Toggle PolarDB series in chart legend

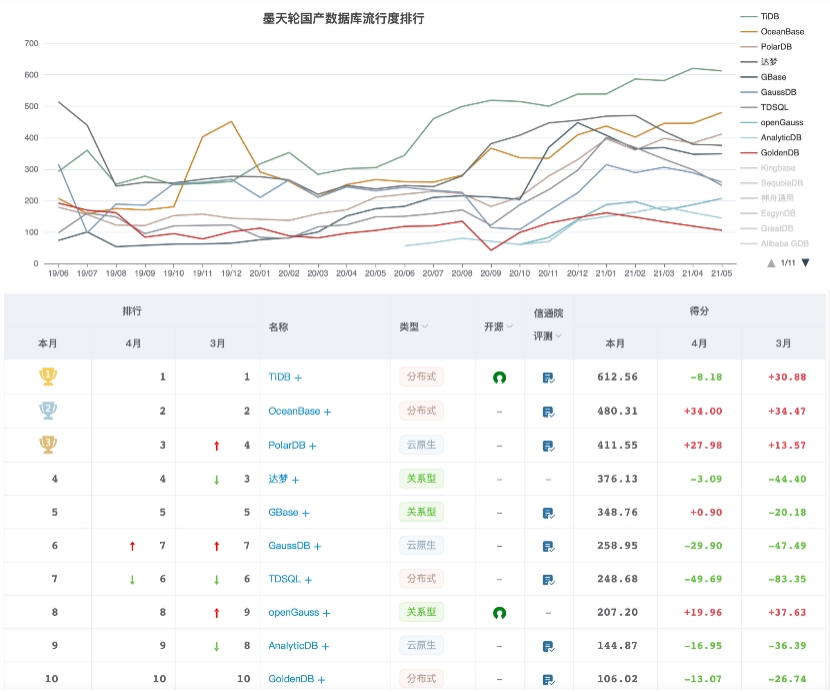coord(766,47)
